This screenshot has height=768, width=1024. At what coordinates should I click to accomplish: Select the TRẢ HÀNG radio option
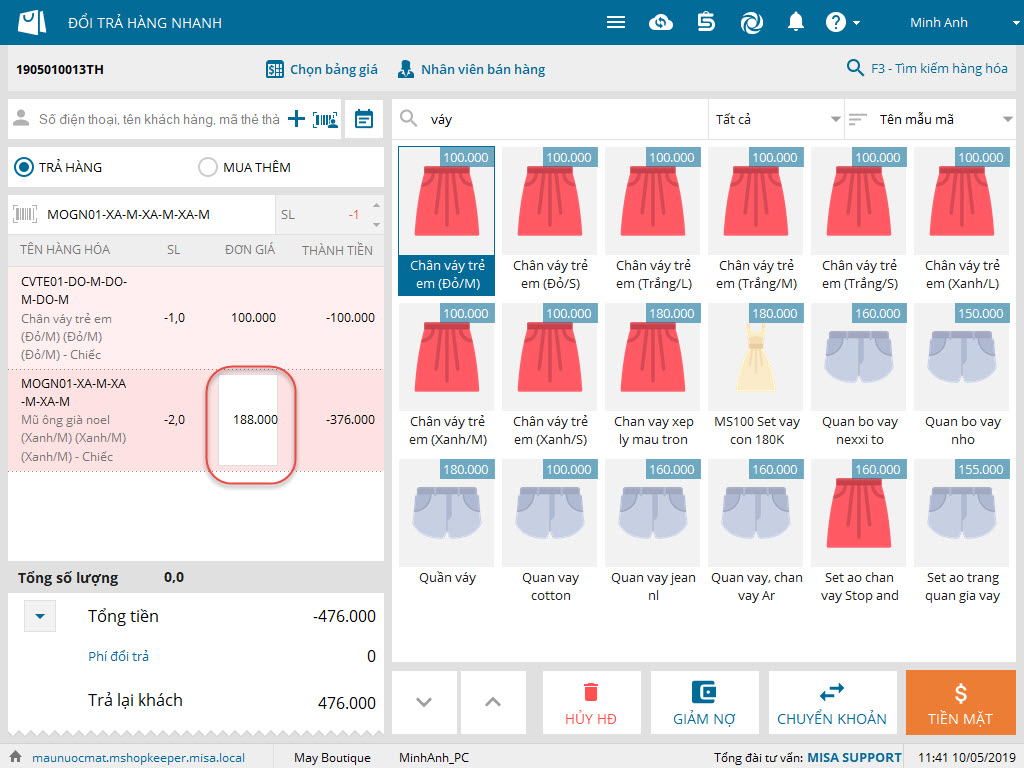click(24, 167)
